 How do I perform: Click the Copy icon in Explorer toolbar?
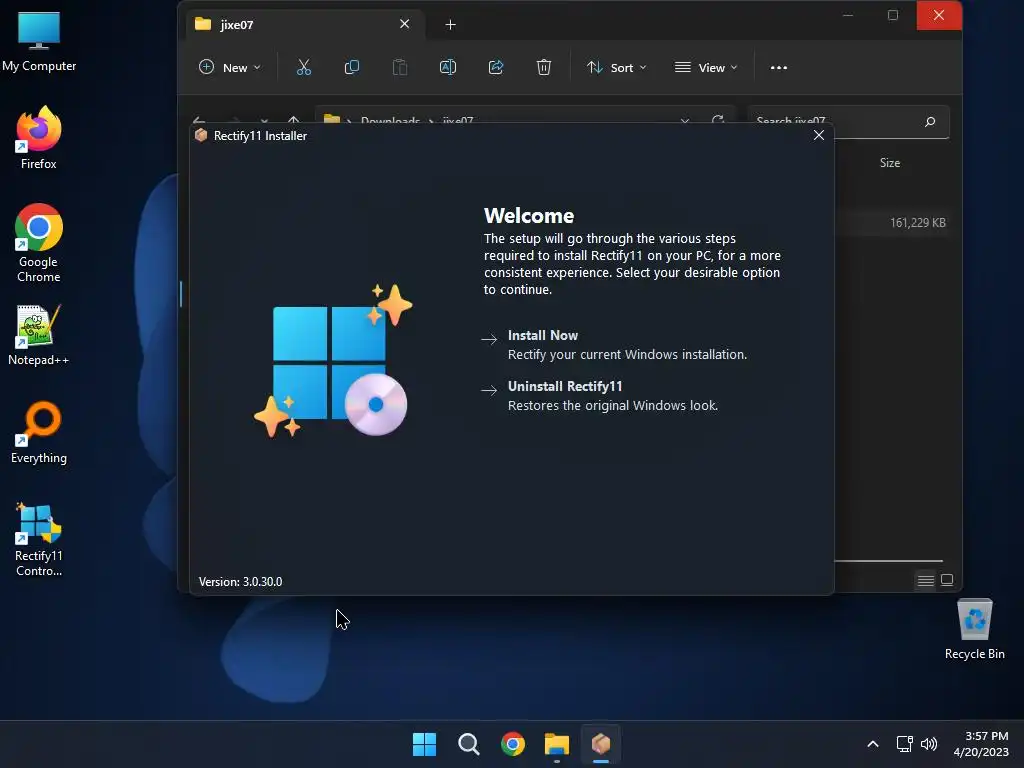(351, 67)
